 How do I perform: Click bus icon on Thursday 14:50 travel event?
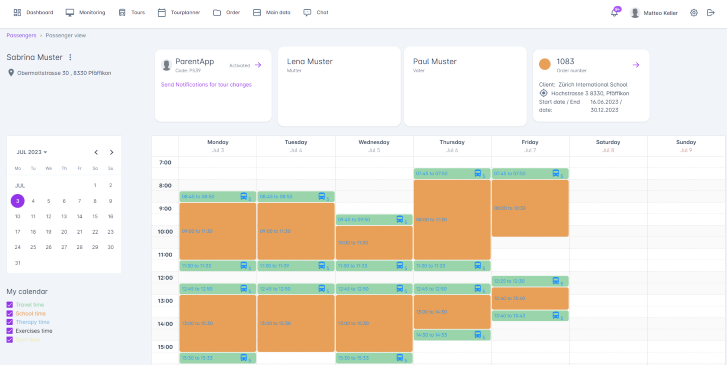pyautogui.click(x=478, y=334)
